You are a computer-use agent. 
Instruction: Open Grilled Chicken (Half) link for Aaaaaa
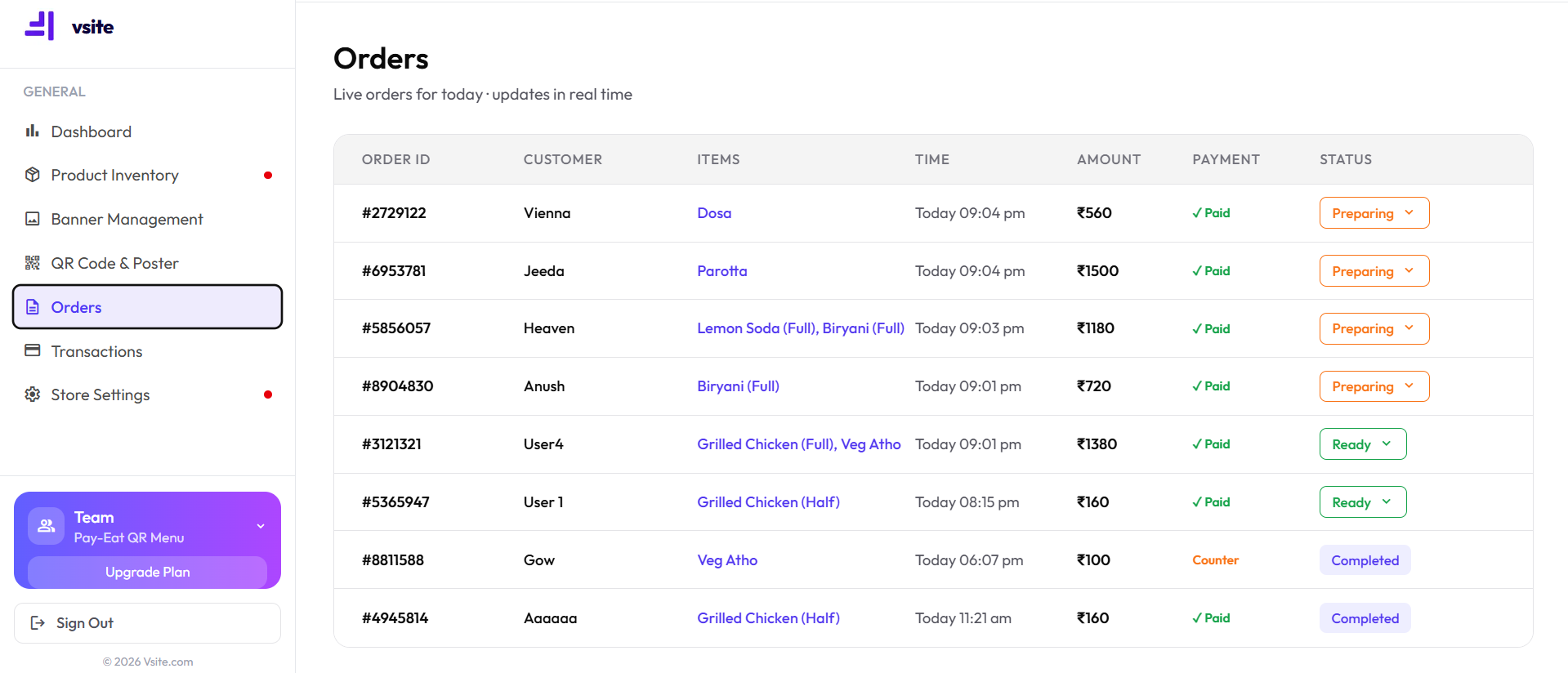(x=768, y=618)
